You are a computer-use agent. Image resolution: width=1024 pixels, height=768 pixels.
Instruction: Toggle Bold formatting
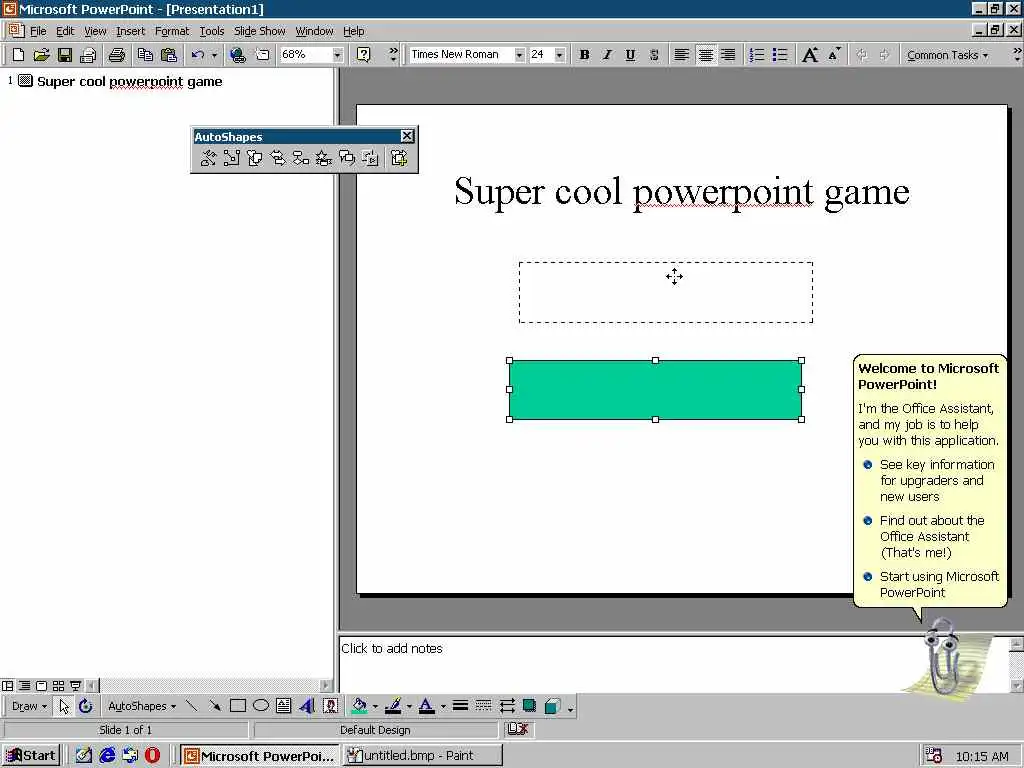click(584, 55)
